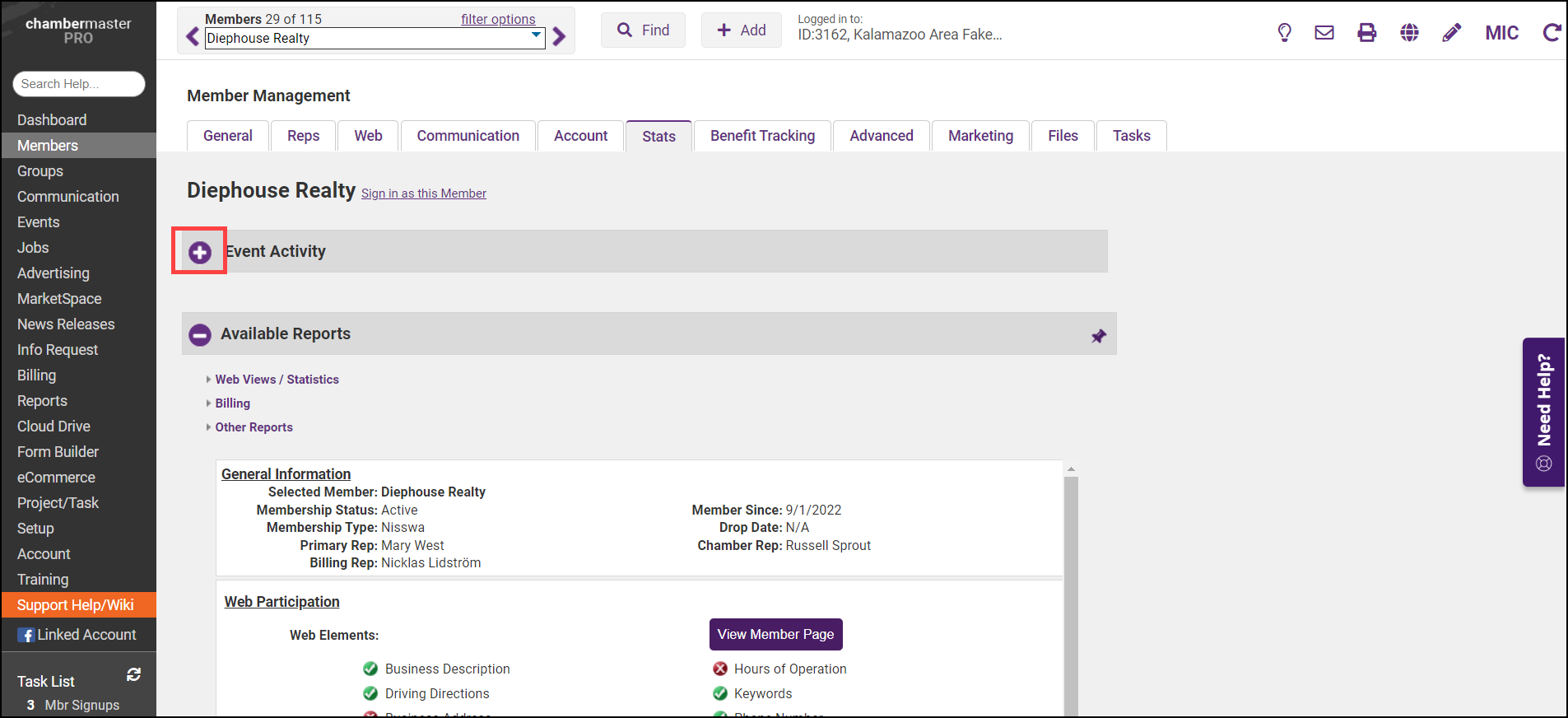Open the envelope mail icon
The width and height of the screenshot is (1568, 718).
click(1324, 32)
